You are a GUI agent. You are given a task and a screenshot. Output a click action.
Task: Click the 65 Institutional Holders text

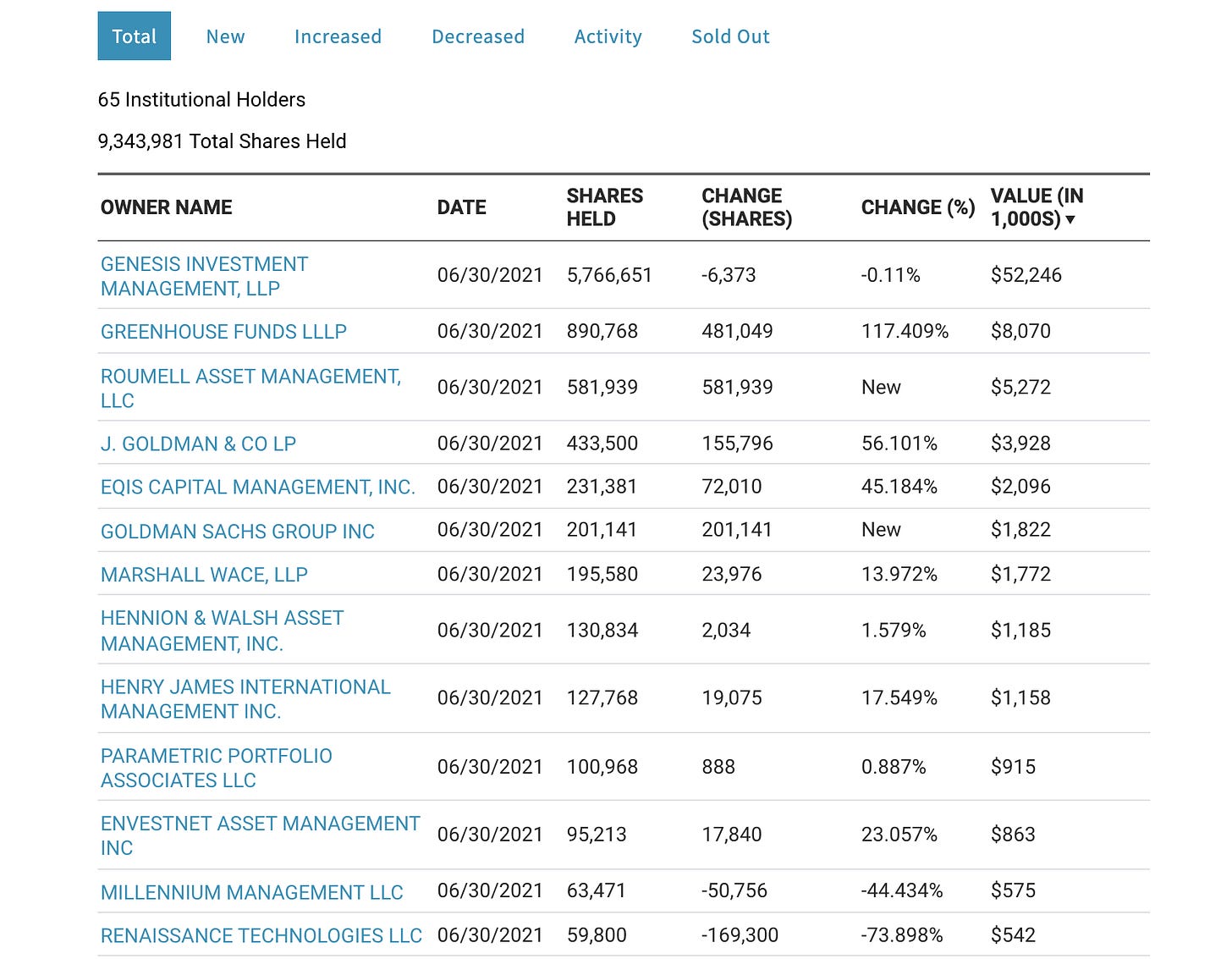201,100
